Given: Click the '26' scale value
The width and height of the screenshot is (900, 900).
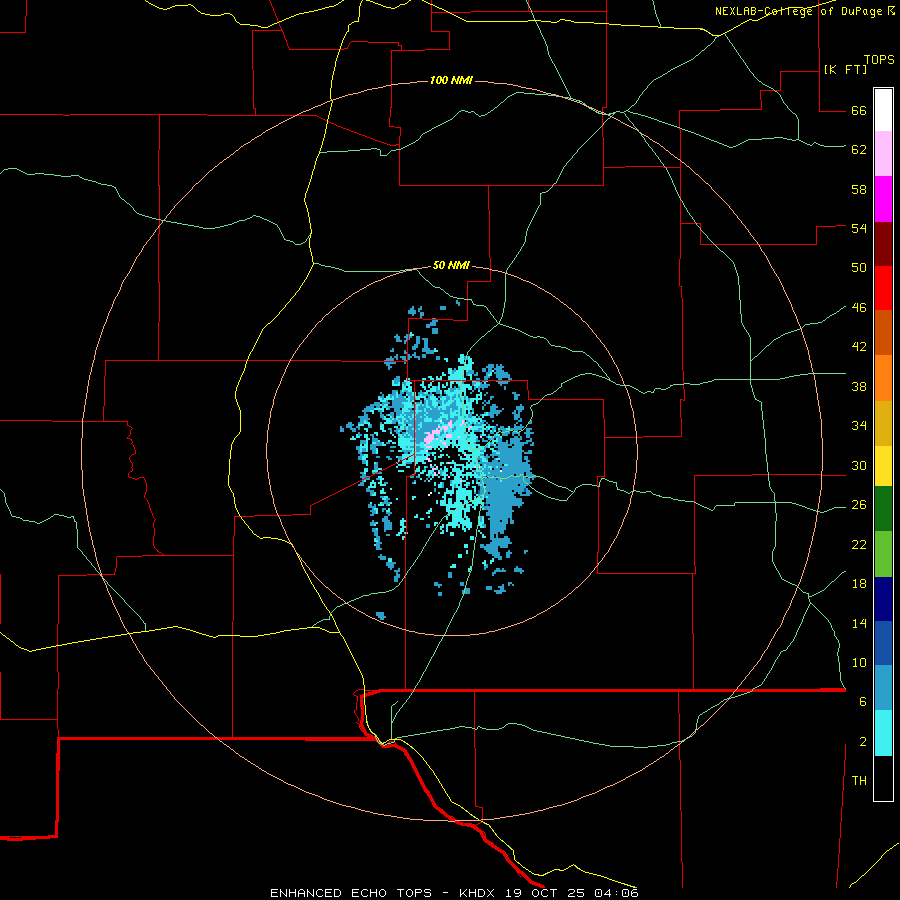Looking at the screenshot, I should point(859,505).
